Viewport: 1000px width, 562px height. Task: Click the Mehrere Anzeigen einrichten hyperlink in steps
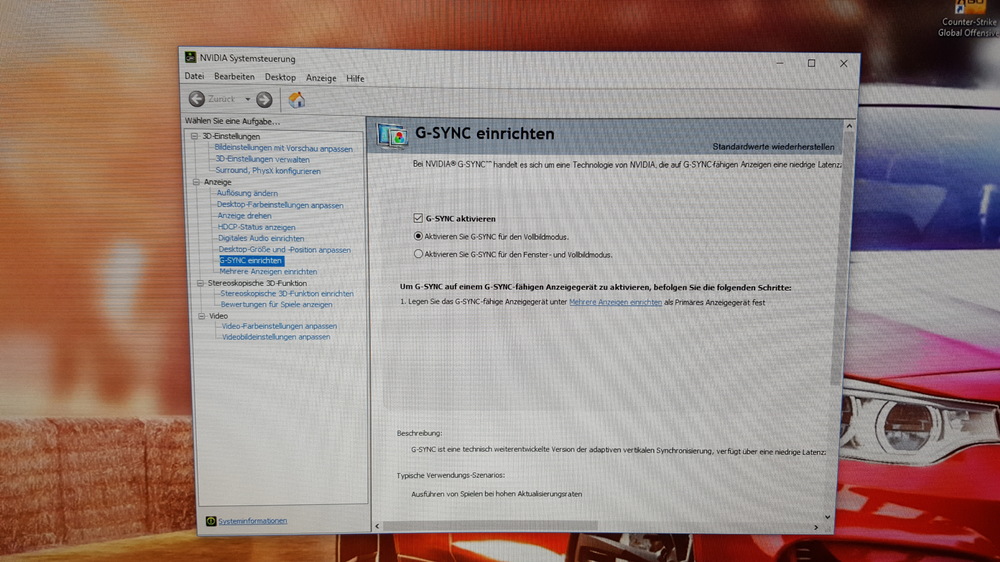pyautogui.click(x=615, y=301)
